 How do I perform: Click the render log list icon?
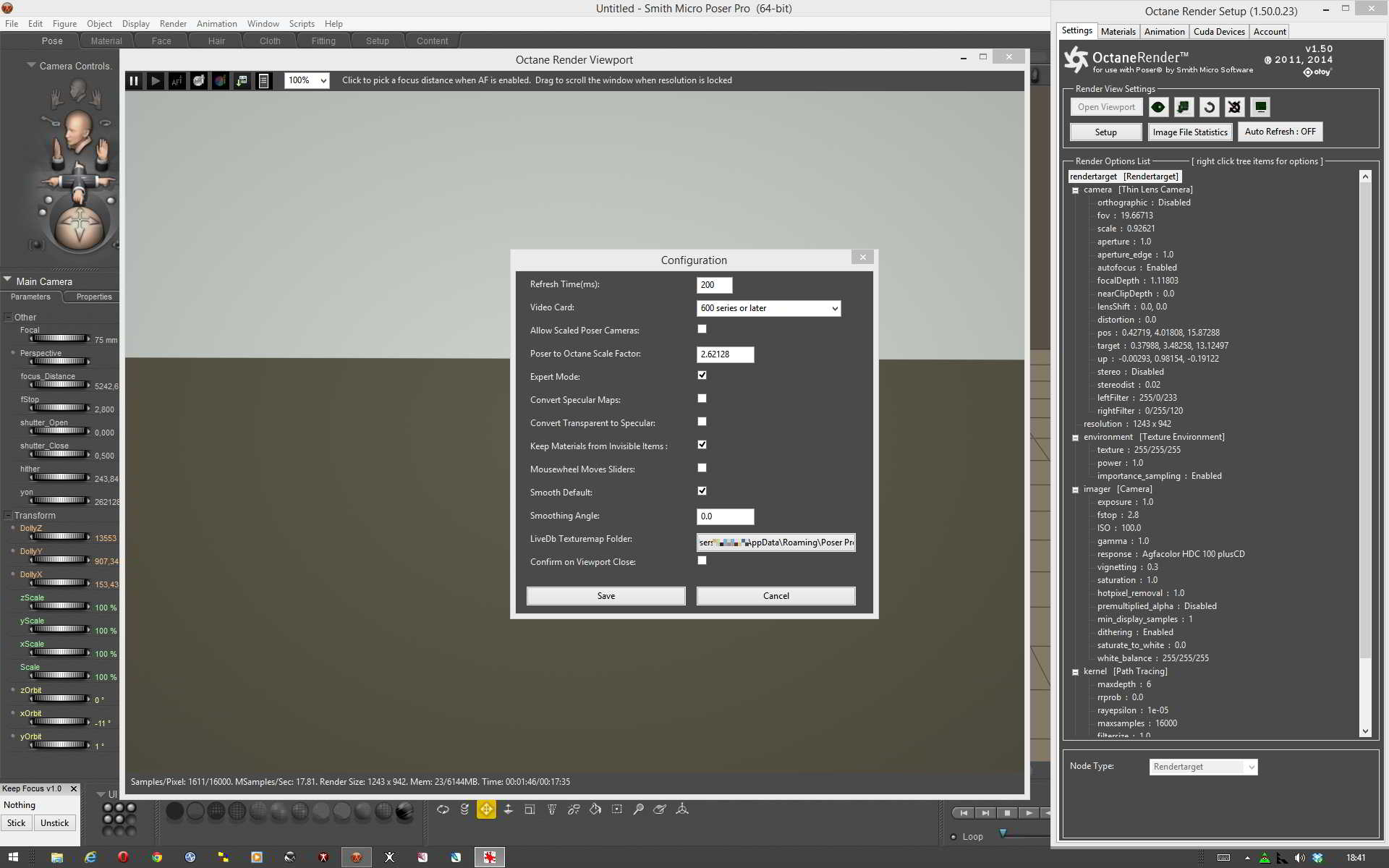coord(264,81)
